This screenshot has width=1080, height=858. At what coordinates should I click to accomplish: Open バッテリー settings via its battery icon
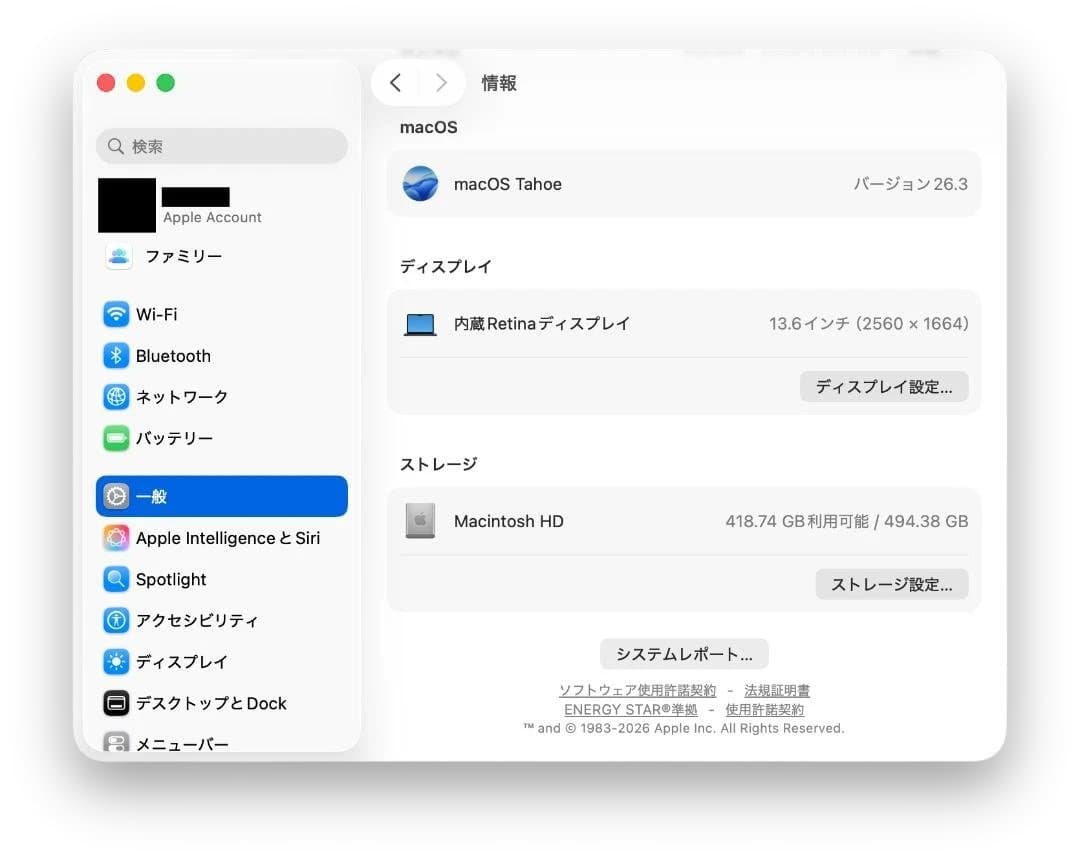(x=117, y=438)
